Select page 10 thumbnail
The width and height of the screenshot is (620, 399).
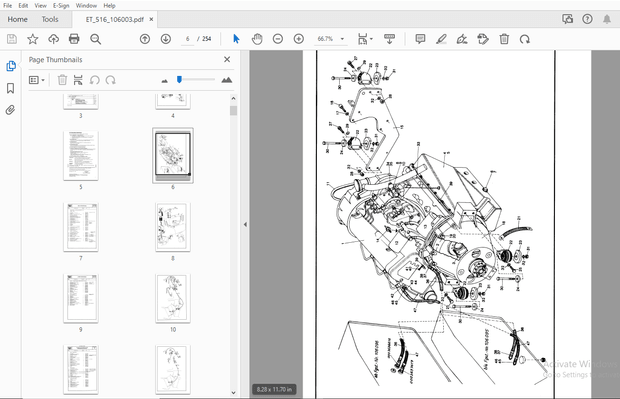point(173,299)
